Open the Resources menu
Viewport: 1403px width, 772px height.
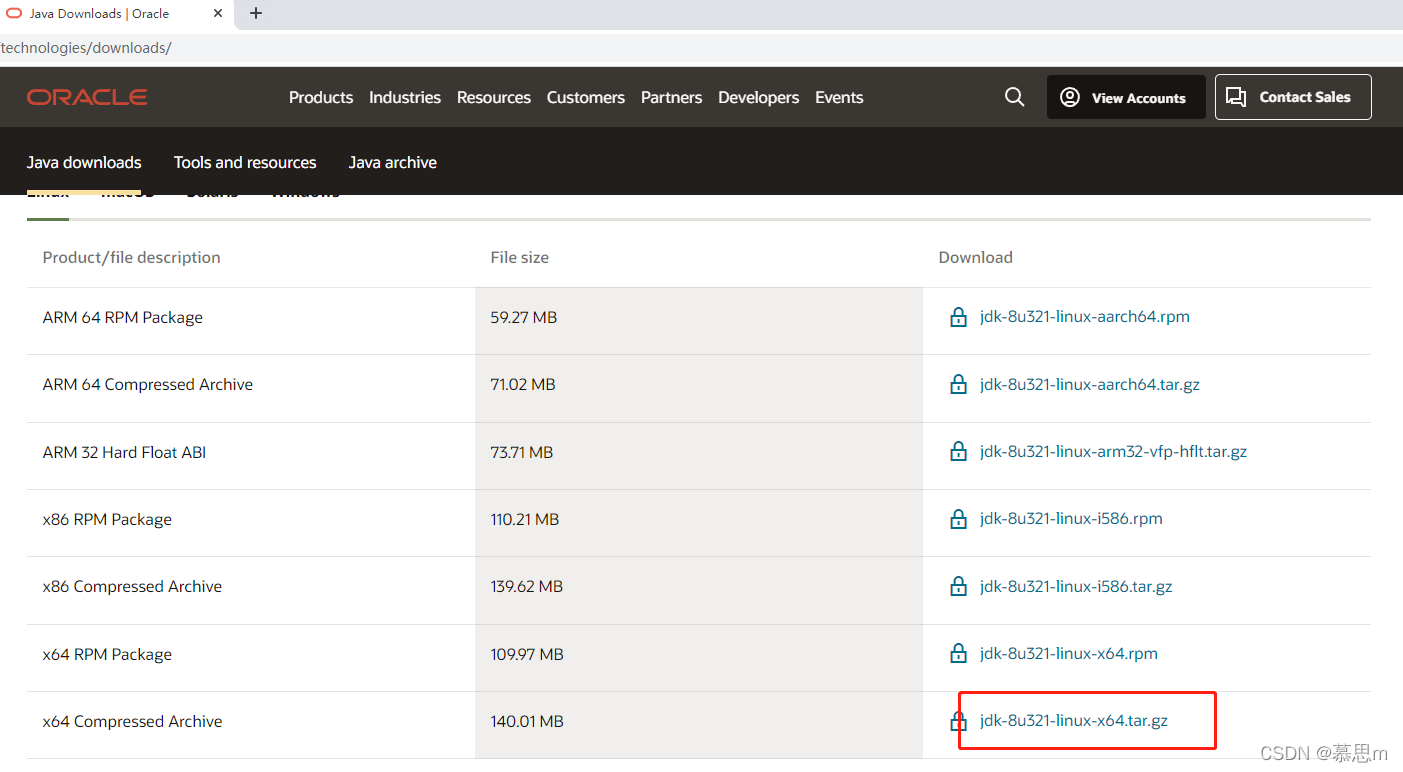pyautogui.click(x=494, y=97)
